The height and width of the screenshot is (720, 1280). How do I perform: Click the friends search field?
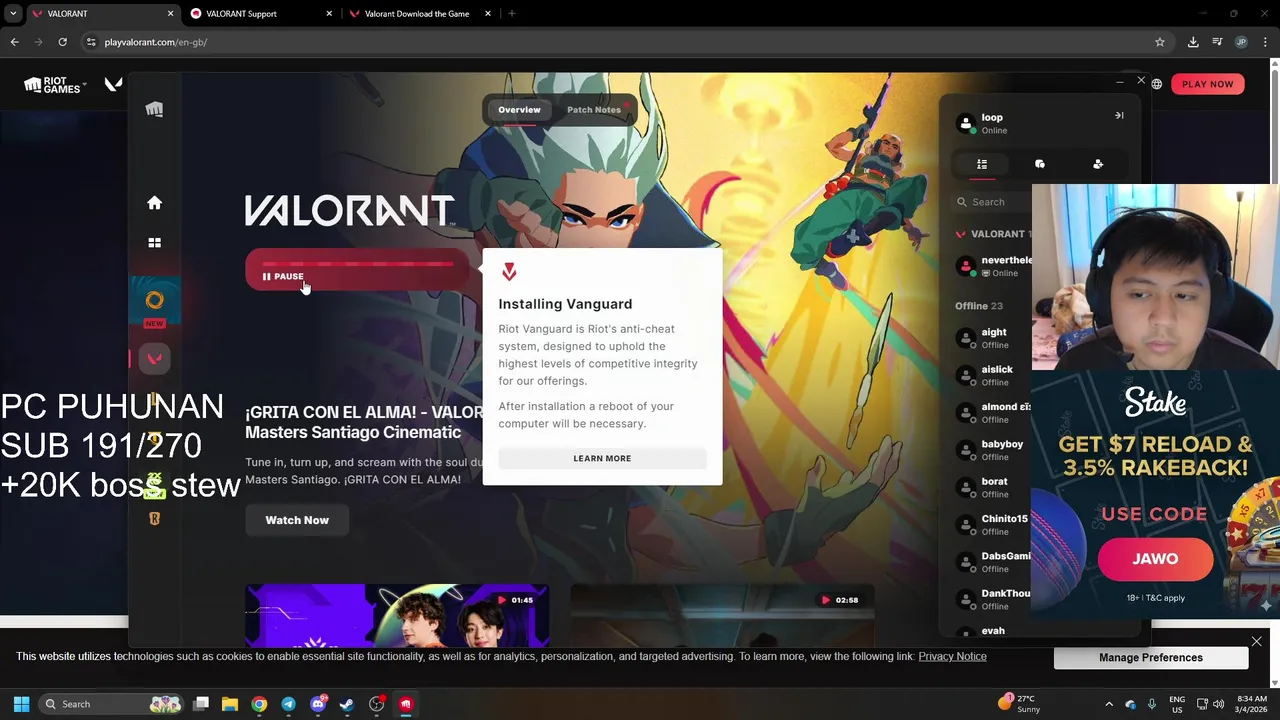993,202
